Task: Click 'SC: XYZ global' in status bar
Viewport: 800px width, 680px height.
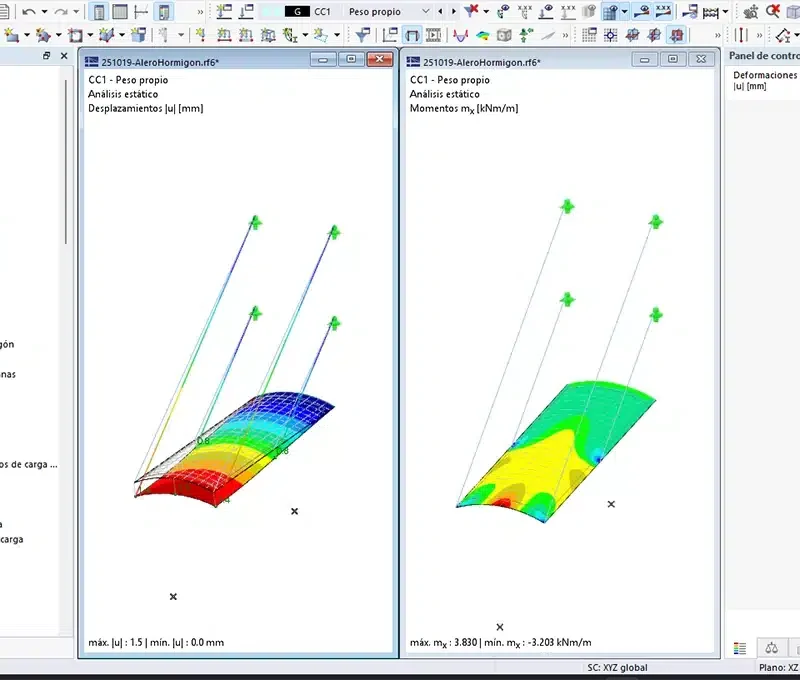Action: tap(617, 667)
